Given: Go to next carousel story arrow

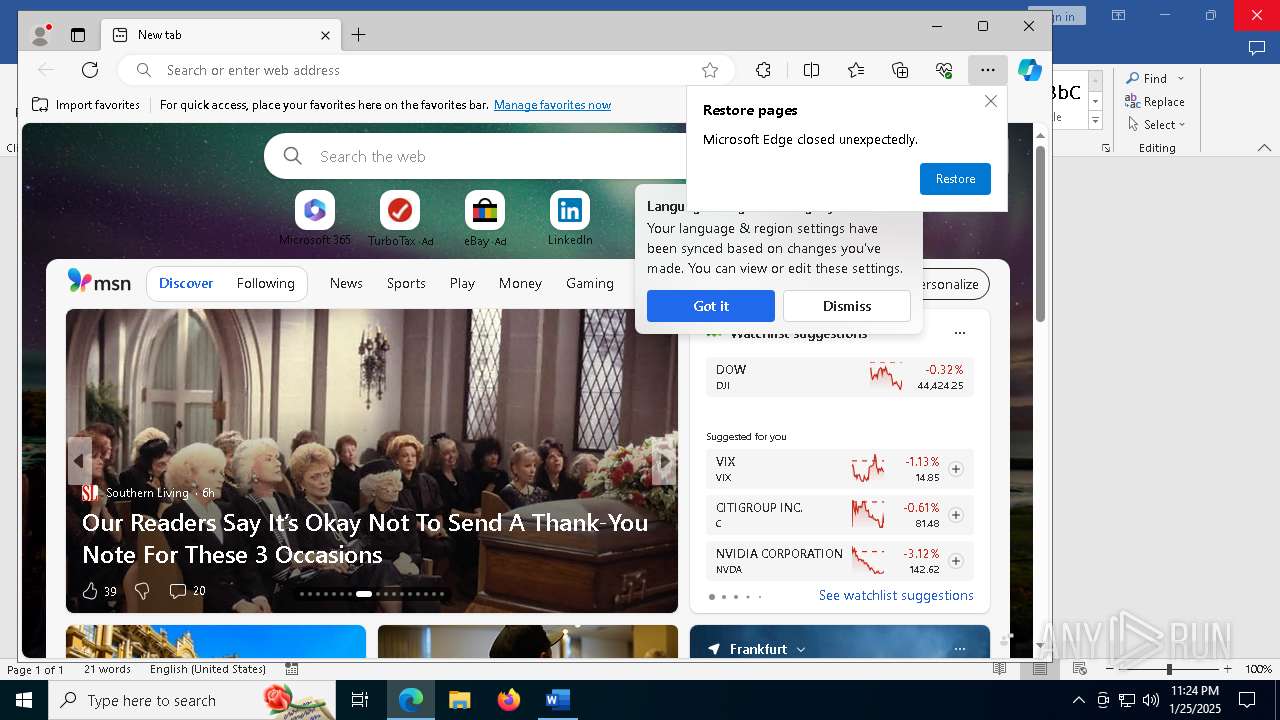Looking at the screenshot, I should 664,461.
